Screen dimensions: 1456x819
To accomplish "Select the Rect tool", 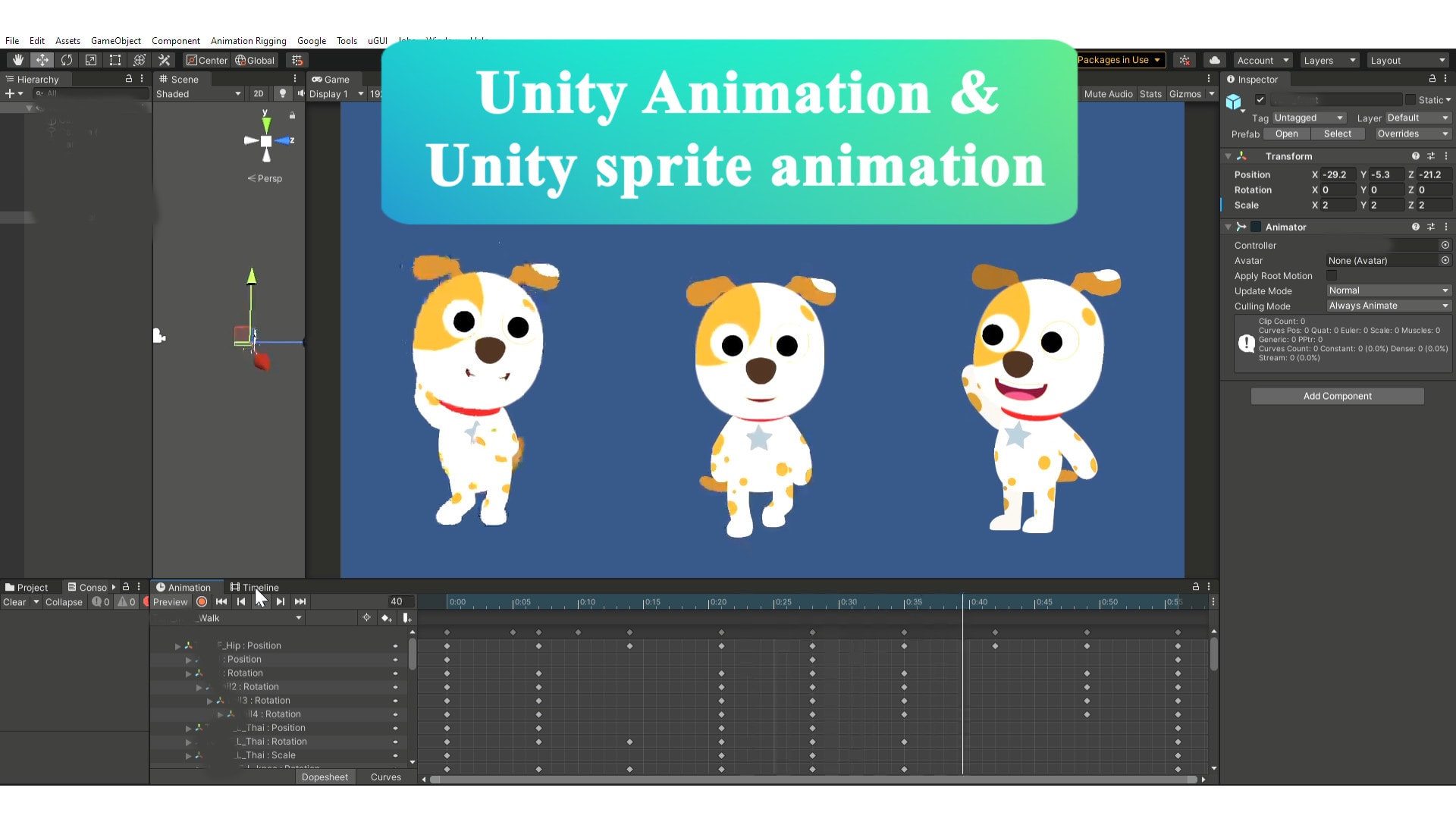I will pyautogui.click(x=115, y=60).
